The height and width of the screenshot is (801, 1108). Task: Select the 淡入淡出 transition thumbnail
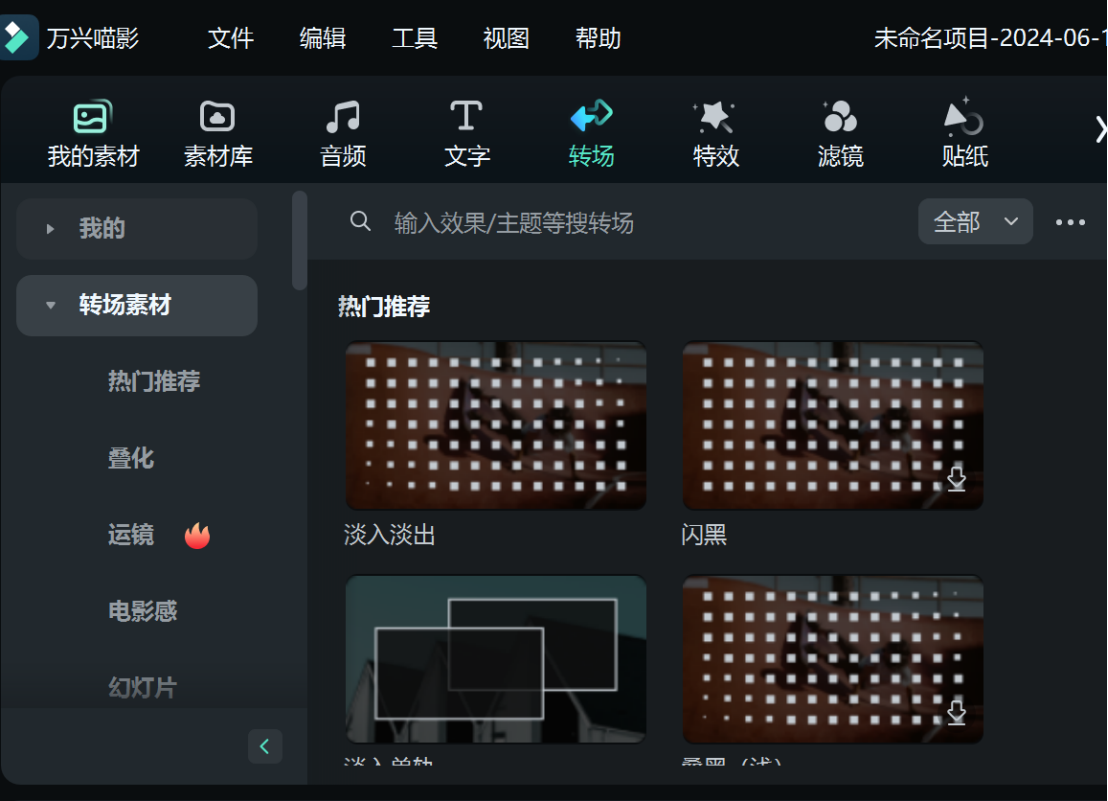click(495, 425)
